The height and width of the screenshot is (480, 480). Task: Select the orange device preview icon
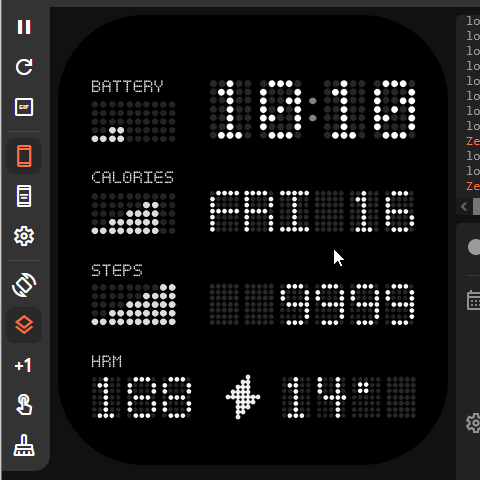tap(24, 156)
